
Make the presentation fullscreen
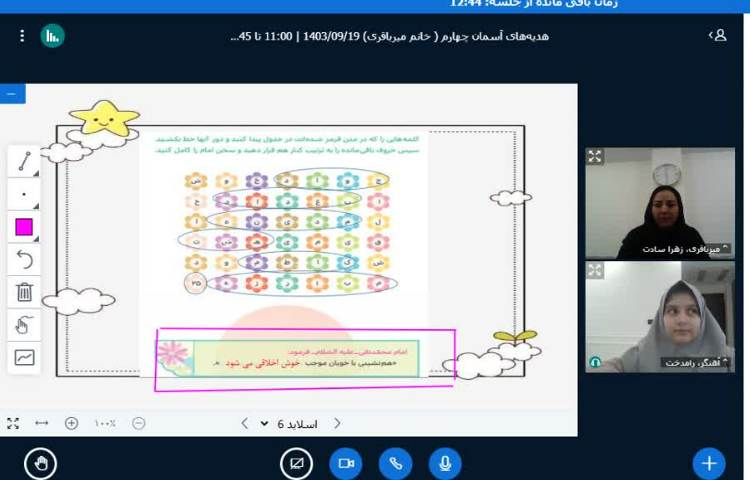click(13, 423)
